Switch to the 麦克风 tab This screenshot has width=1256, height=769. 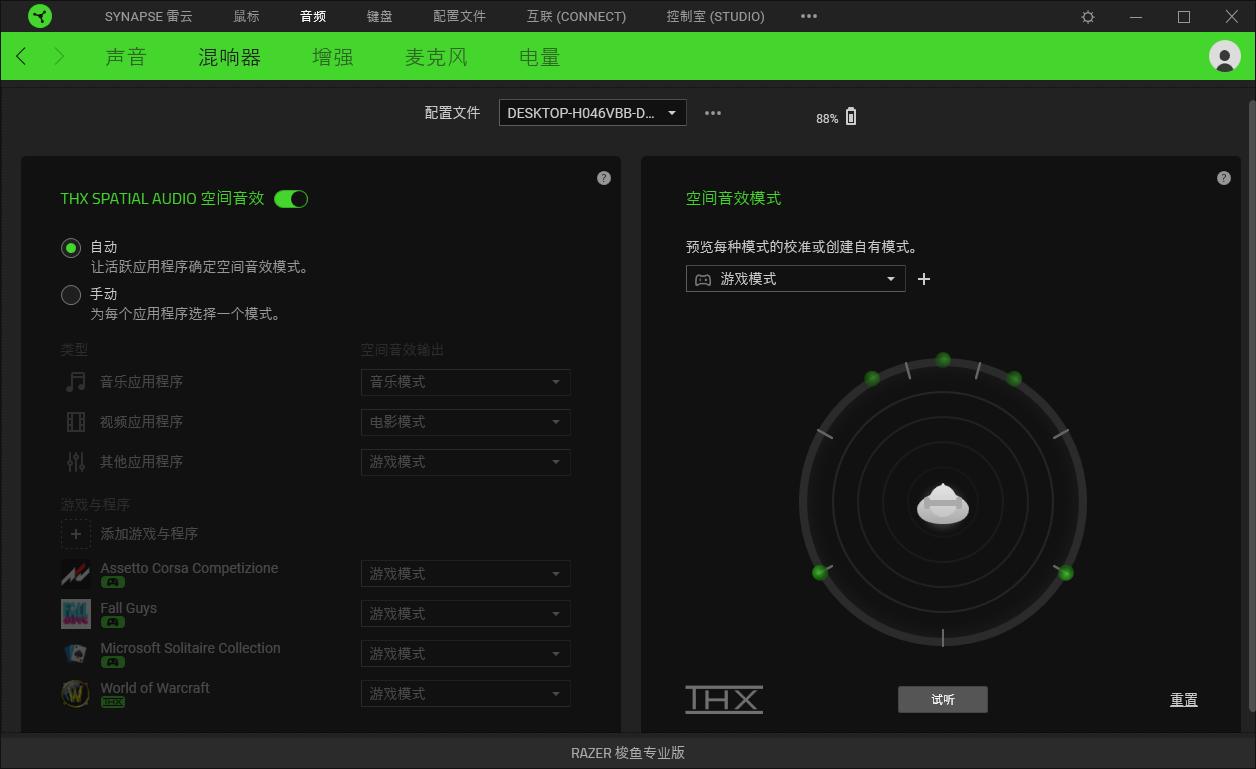(436, 57)
